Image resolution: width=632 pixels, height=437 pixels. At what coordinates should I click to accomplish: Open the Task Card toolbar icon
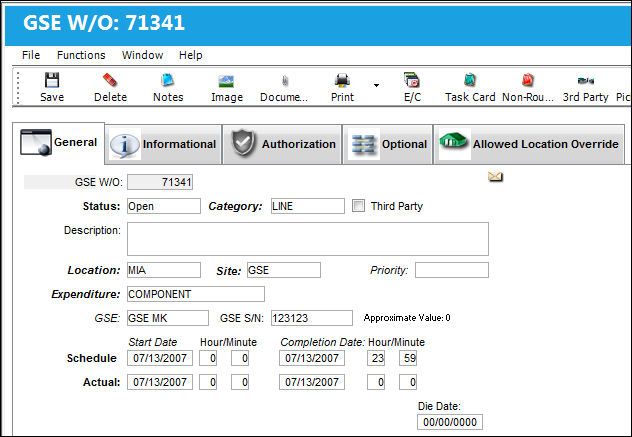click(x=470, y=80)
